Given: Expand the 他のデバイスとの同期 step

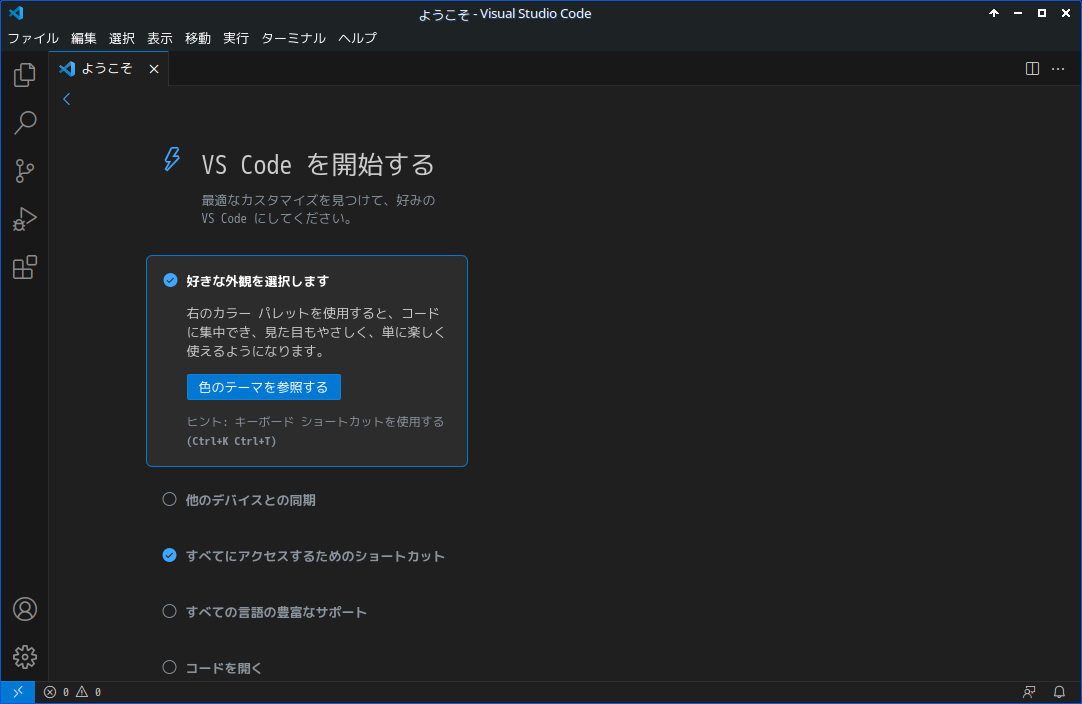Looking at the screenshot, I should [250, 500].
